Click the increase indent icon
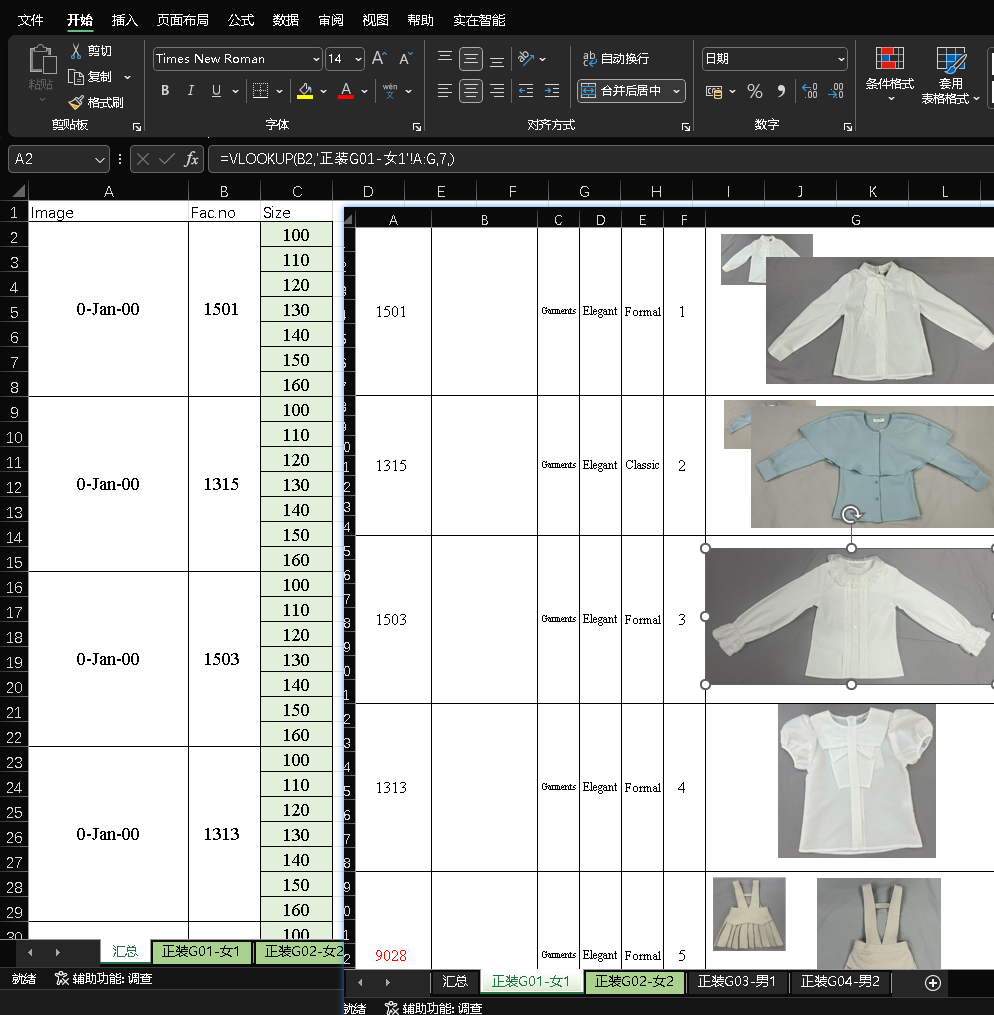The width and height of the screenshot is (994, 1015). (552, 91)
